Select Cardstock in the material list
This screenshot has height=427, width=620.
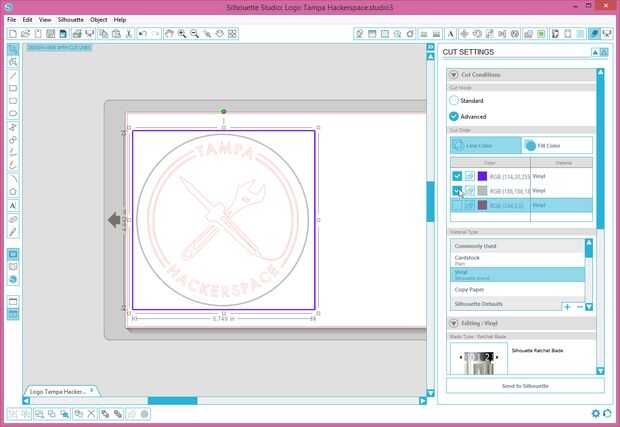coord(517,260)
